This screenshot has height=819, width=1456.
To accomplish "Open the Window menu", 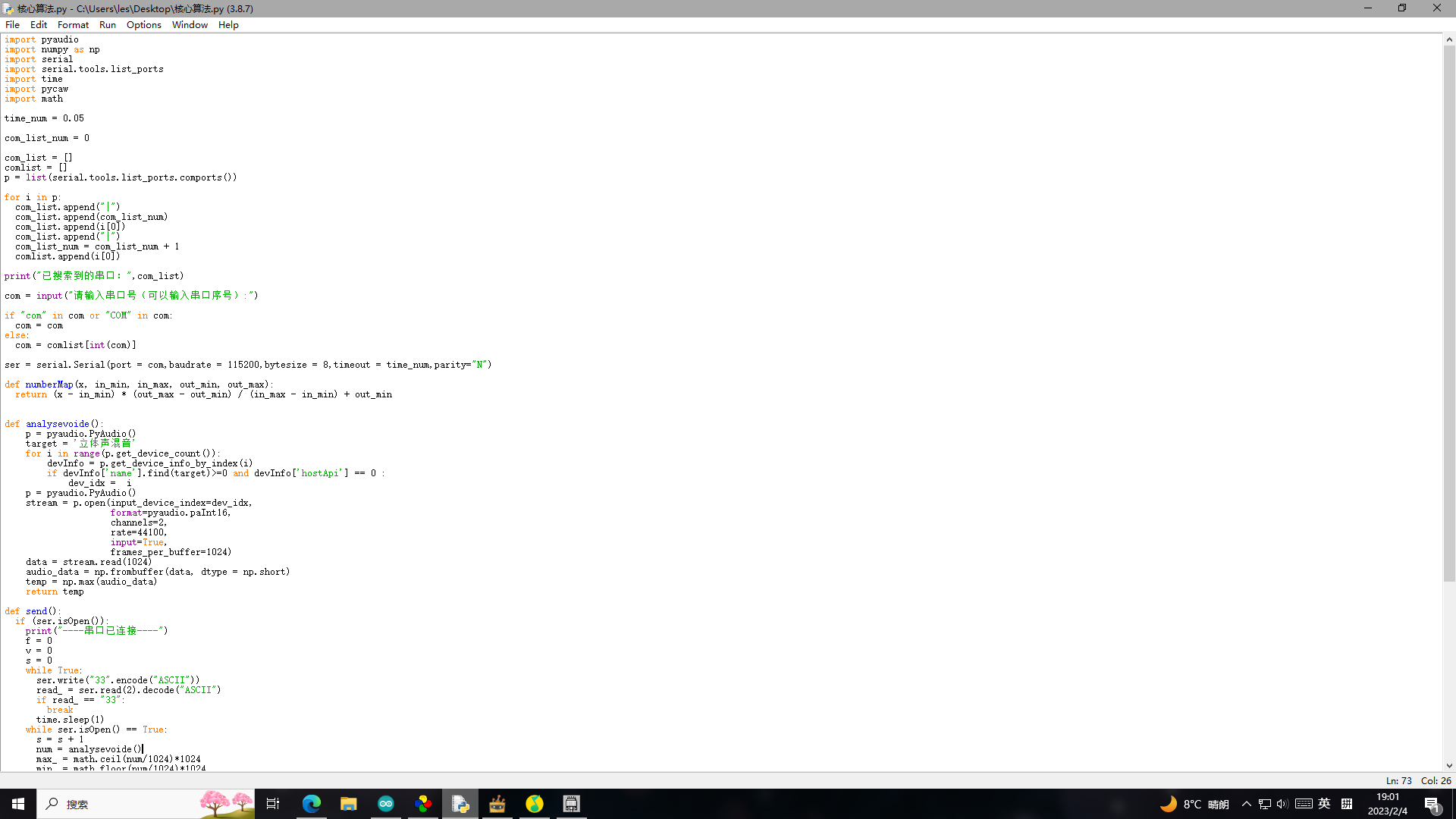I will tap(190, 24).
